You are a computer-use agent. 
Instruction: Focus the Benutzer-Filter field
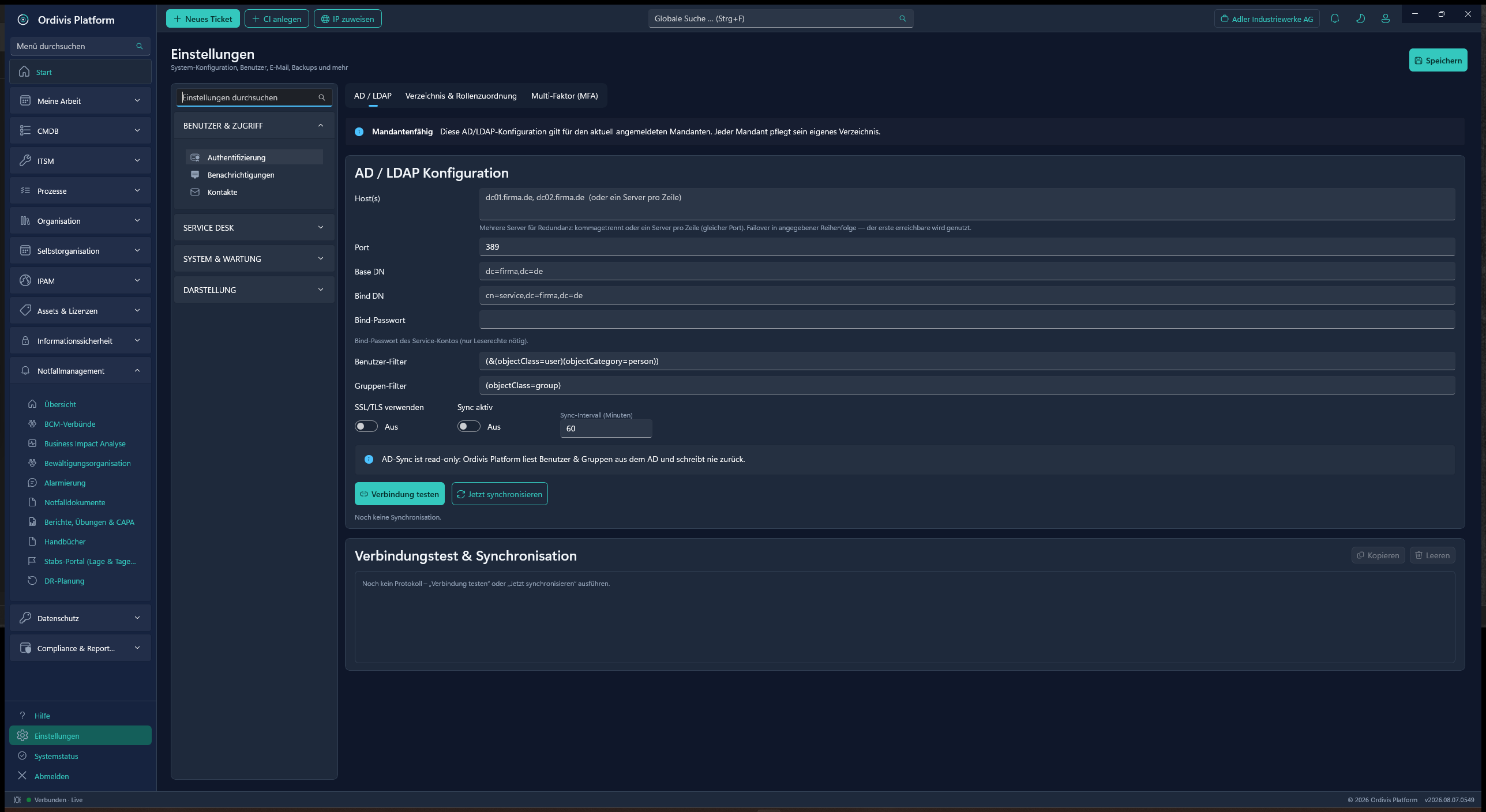(967, 361)
